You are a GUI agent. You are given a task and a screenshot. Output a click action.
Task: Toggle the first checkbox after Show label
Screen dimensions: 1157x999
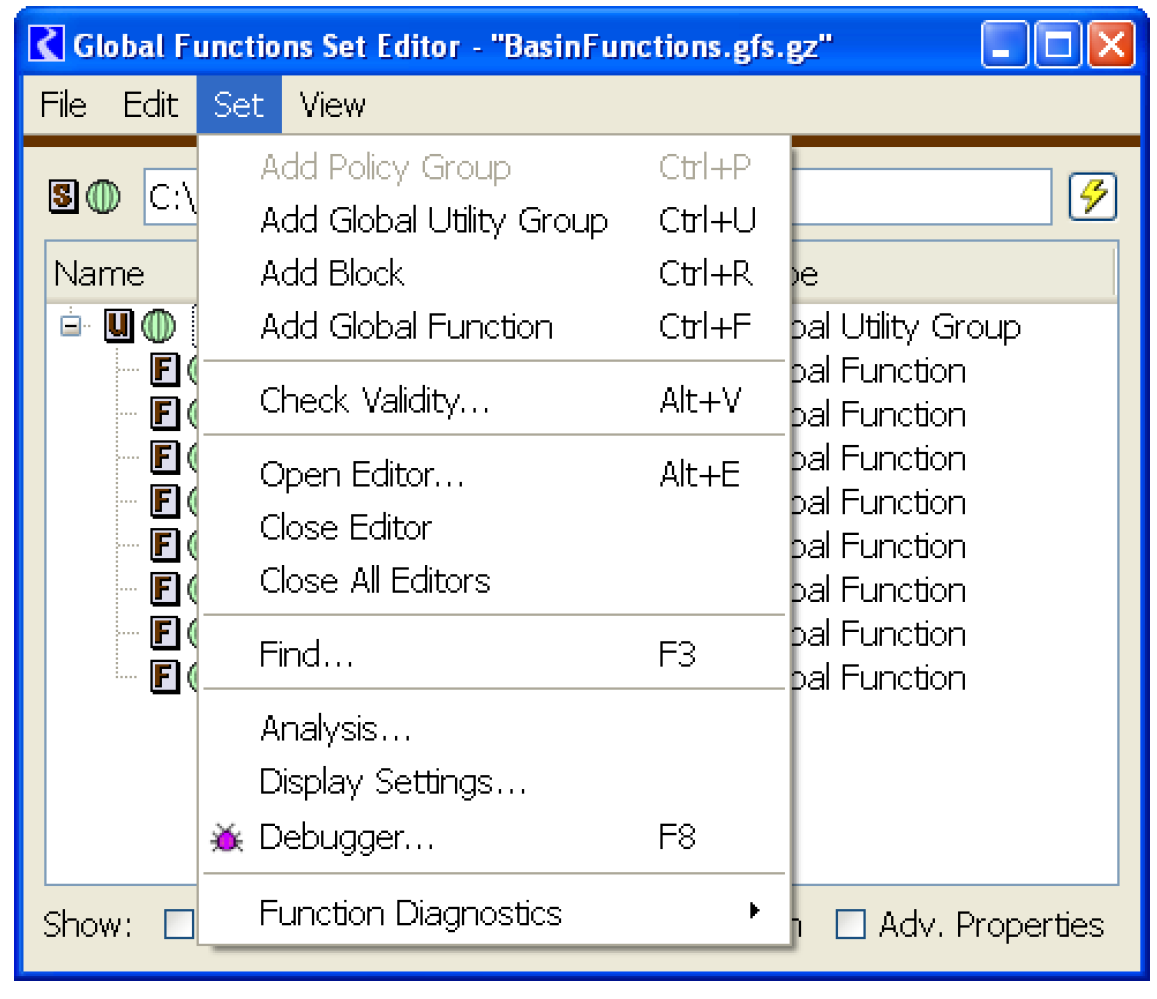click(x=178, y=925)
